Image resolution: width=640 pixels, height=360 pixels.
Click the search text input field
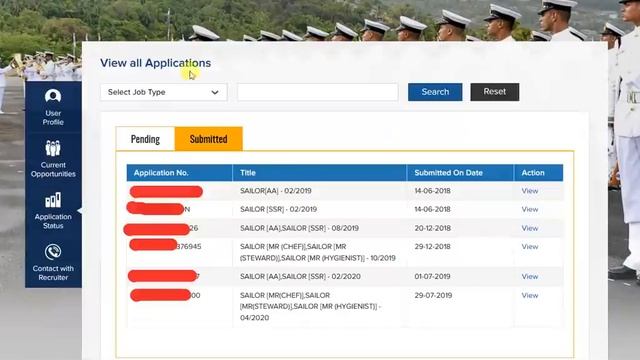click(x=318, y=92)
